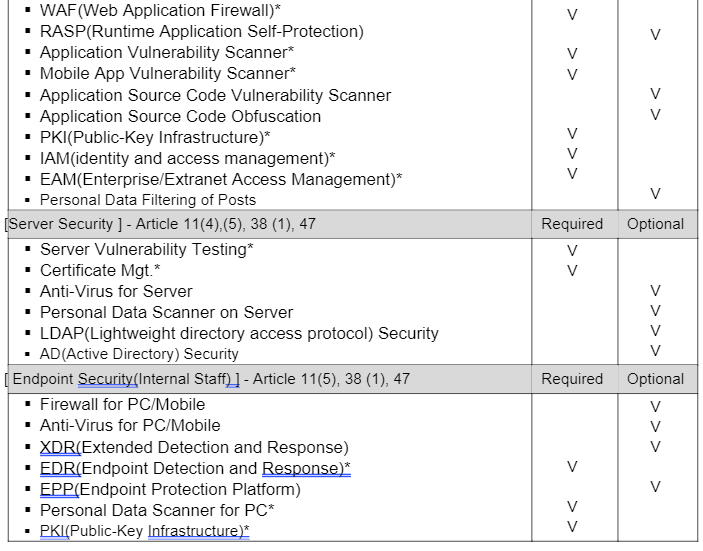Click the Optional V mark for RASP
The height and width of the screenshot is (551, 703).
point(655,35)
